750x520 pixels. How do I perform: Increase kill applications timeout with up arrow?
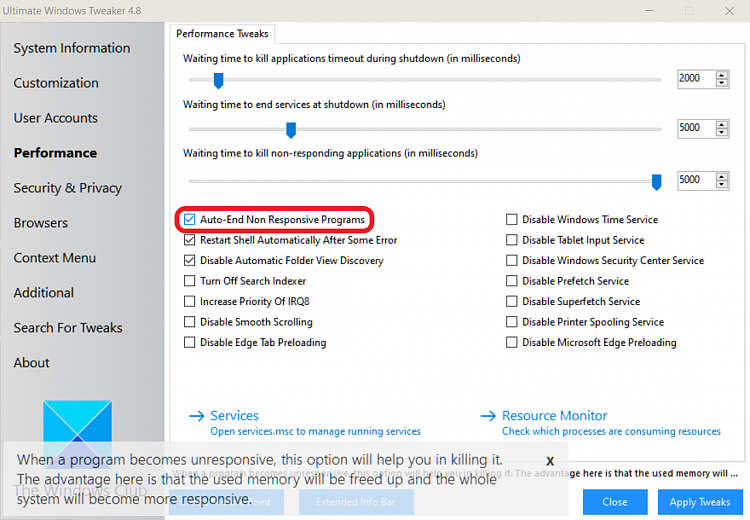(x=722, y=75)
